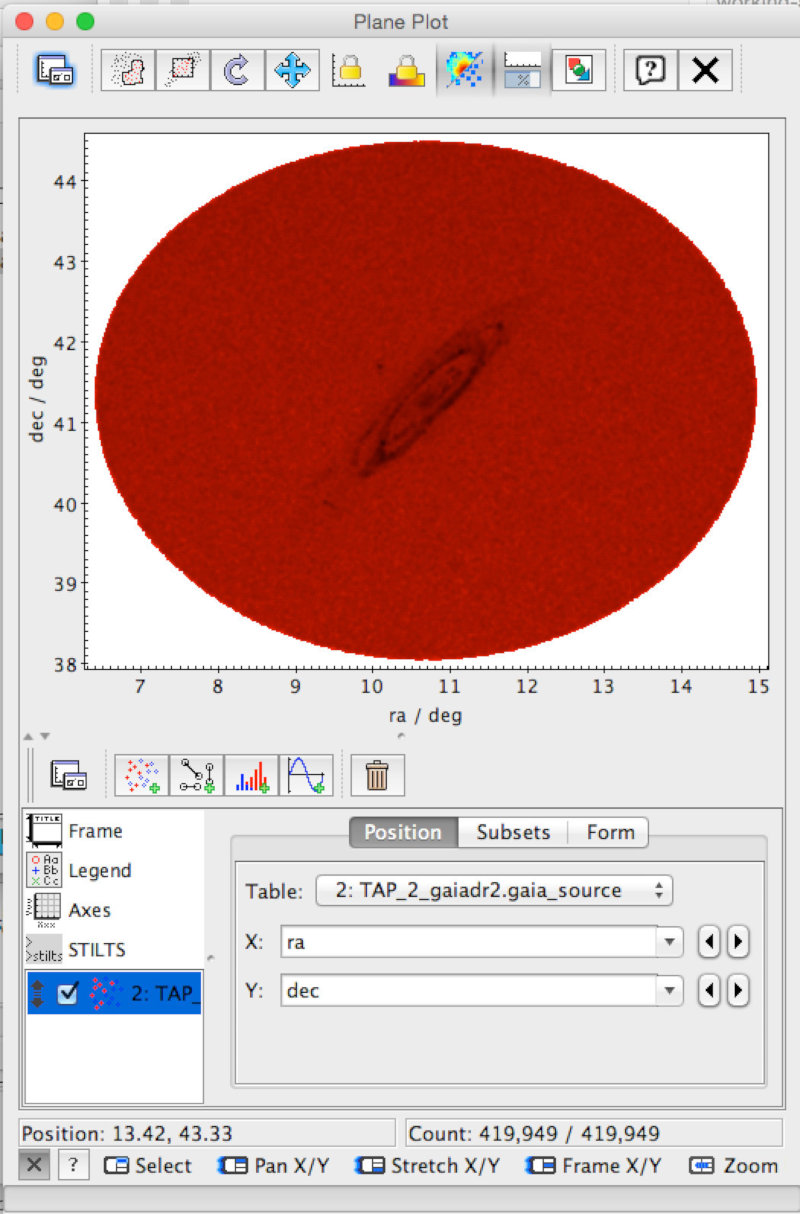The height and width of the screenshot is (1214, 800).
Task: Open the export plot image icon
Action: [x=578, y=69]
